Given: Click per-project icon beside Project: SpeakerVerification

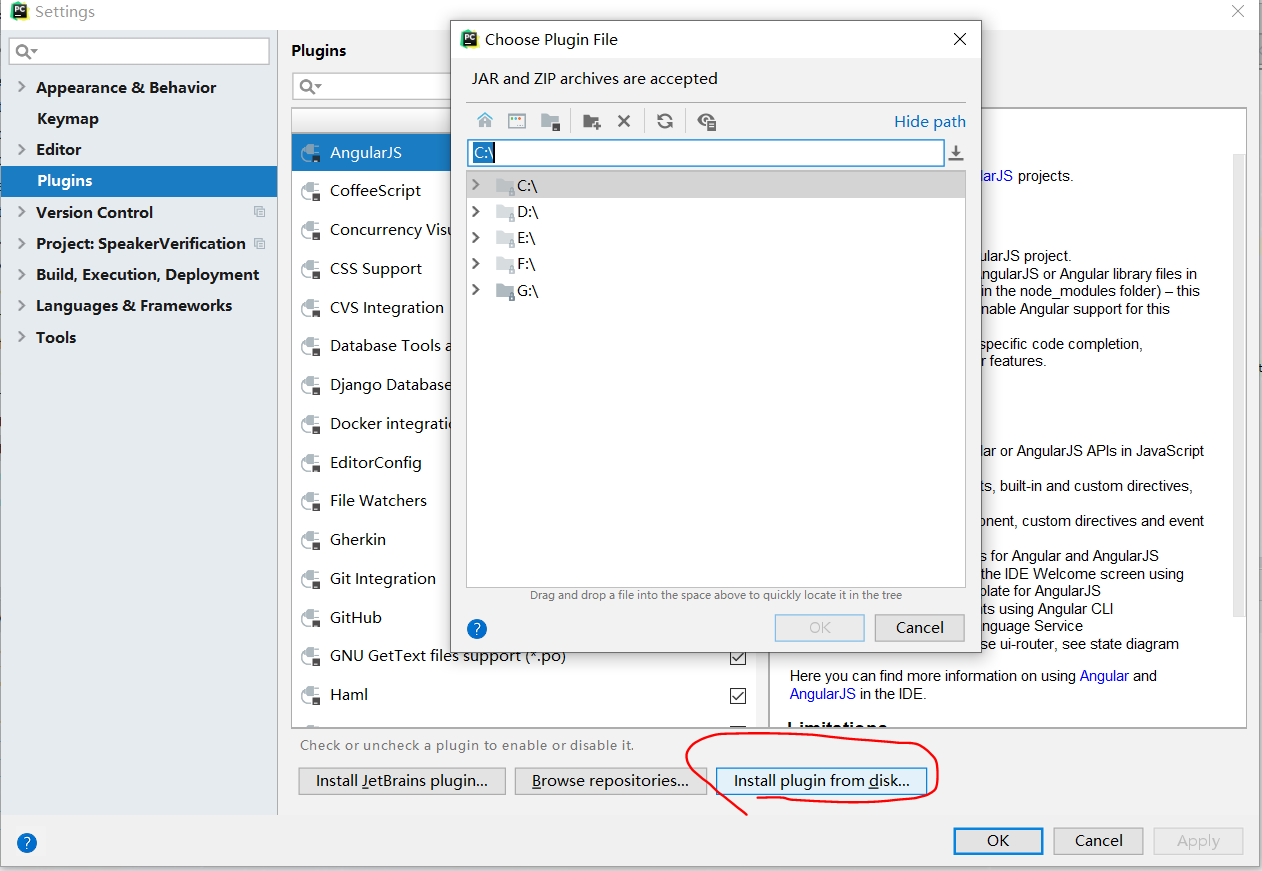Looking at the screenshot, I should [x=260, y=243].
